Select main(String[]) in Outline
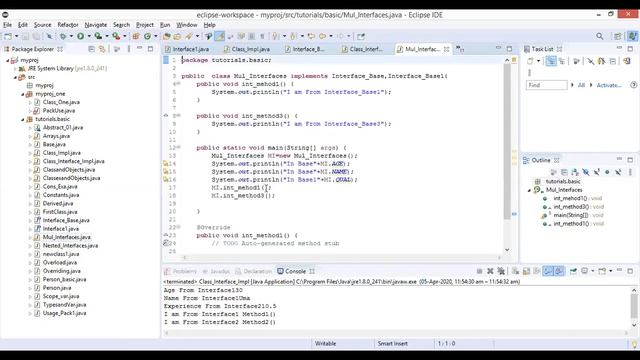Screen dimensions: 640x360 tap(571, 215)
